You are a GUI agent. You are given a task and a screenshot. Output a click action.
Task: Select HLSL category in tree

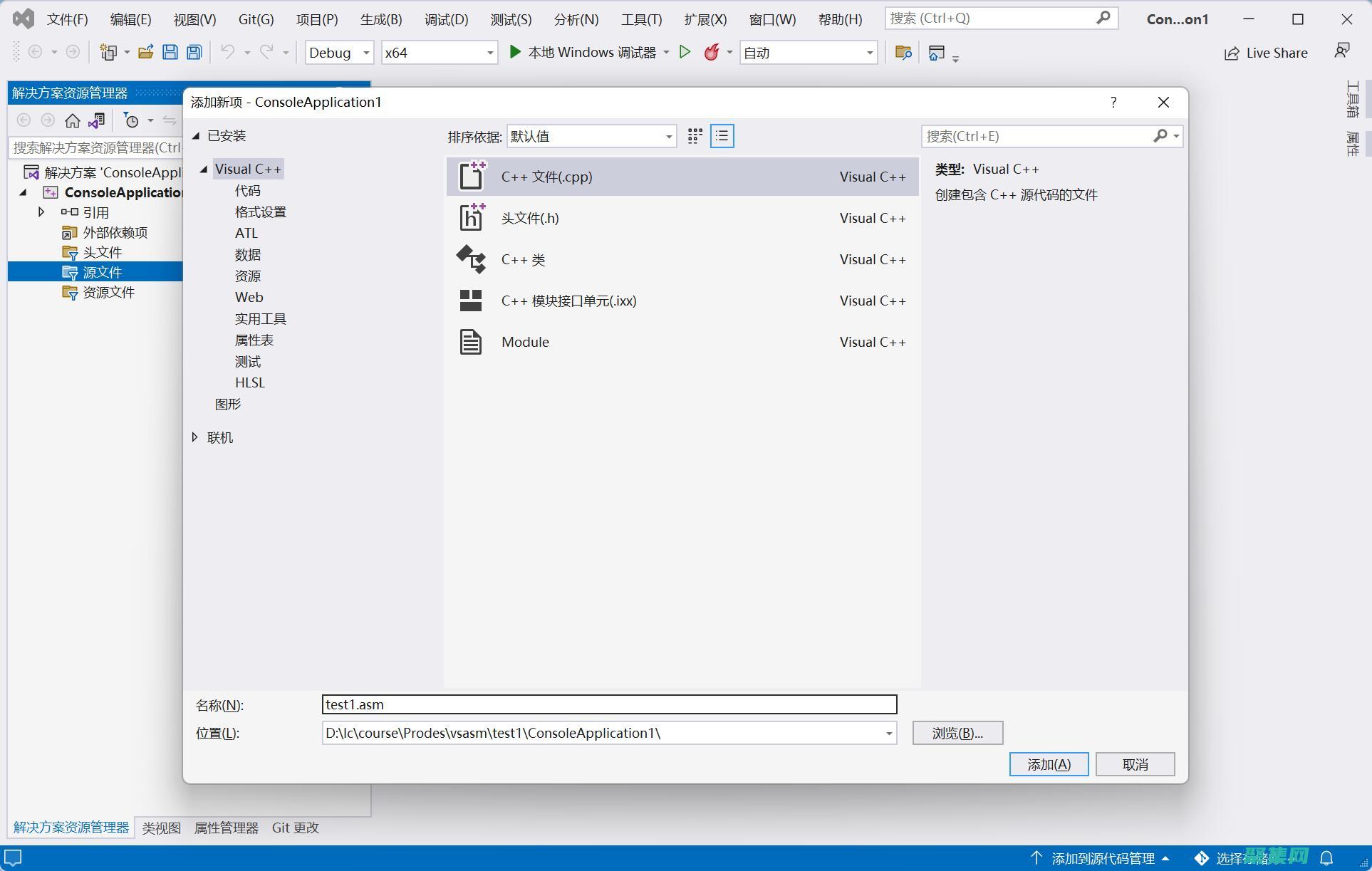250,382
